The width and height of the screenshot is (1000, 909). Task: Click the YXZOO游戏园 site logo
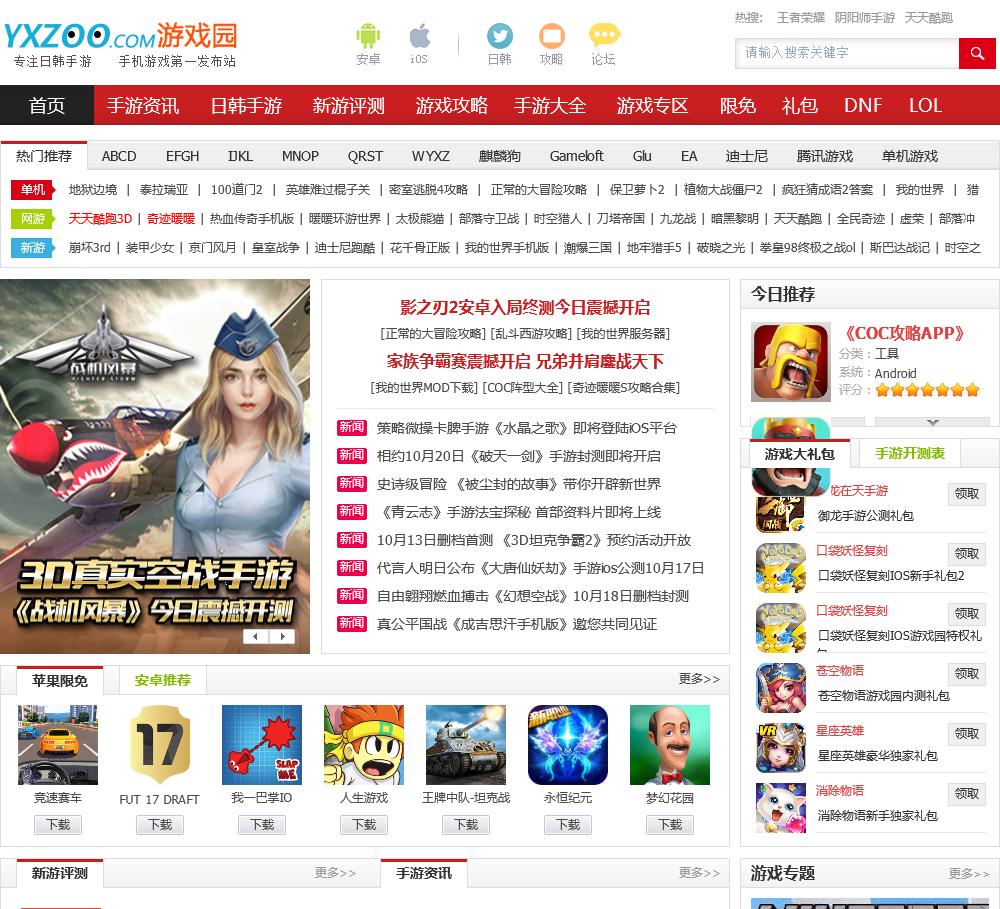click(121, 43)
